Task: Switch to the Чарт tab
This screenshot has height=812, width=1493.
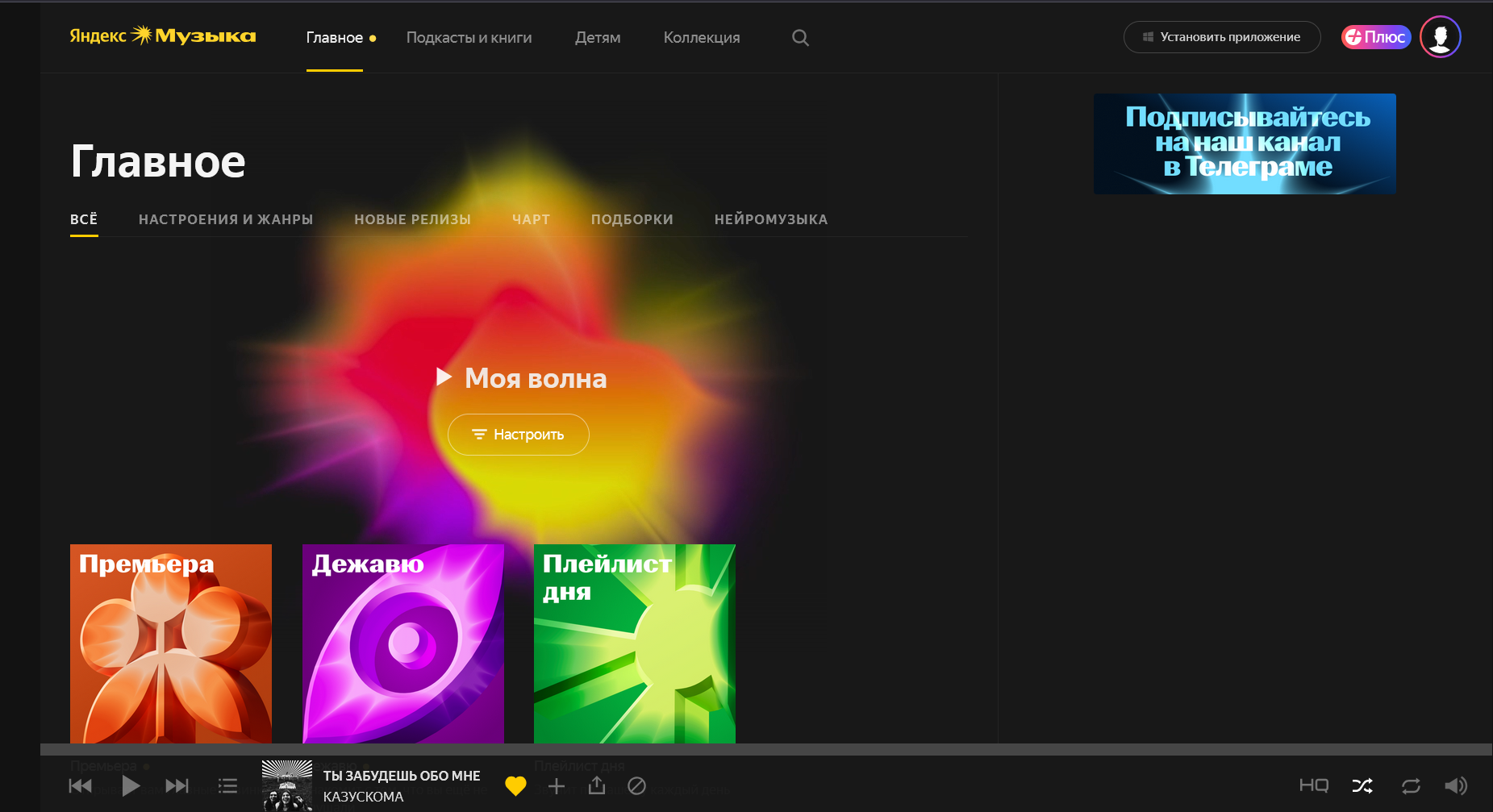Action: coord(531,219)
